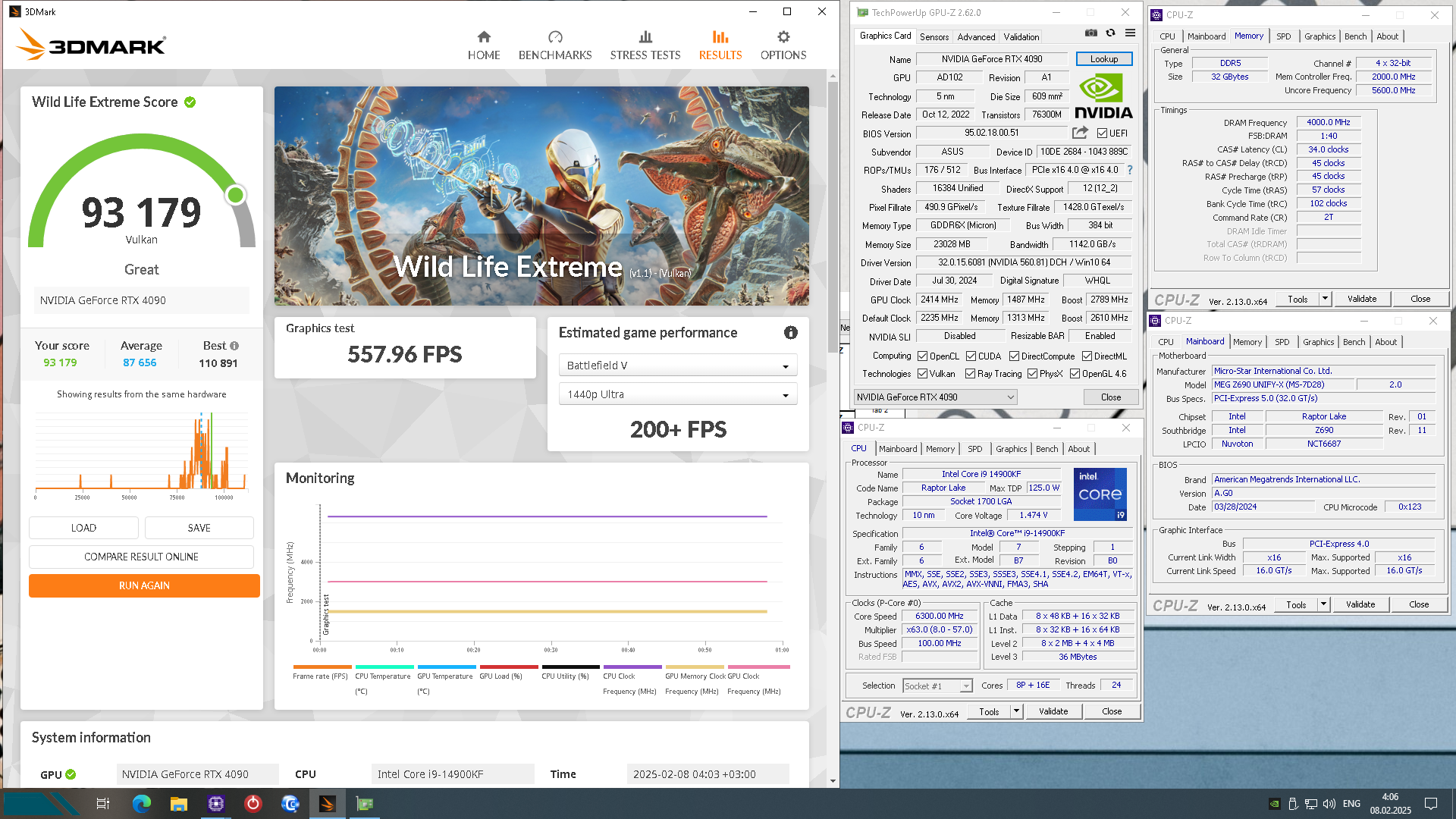Open About tab in CPU-Z Mainboard window
Screen dimensions: 1456x819
click(x=1385, y=342)
